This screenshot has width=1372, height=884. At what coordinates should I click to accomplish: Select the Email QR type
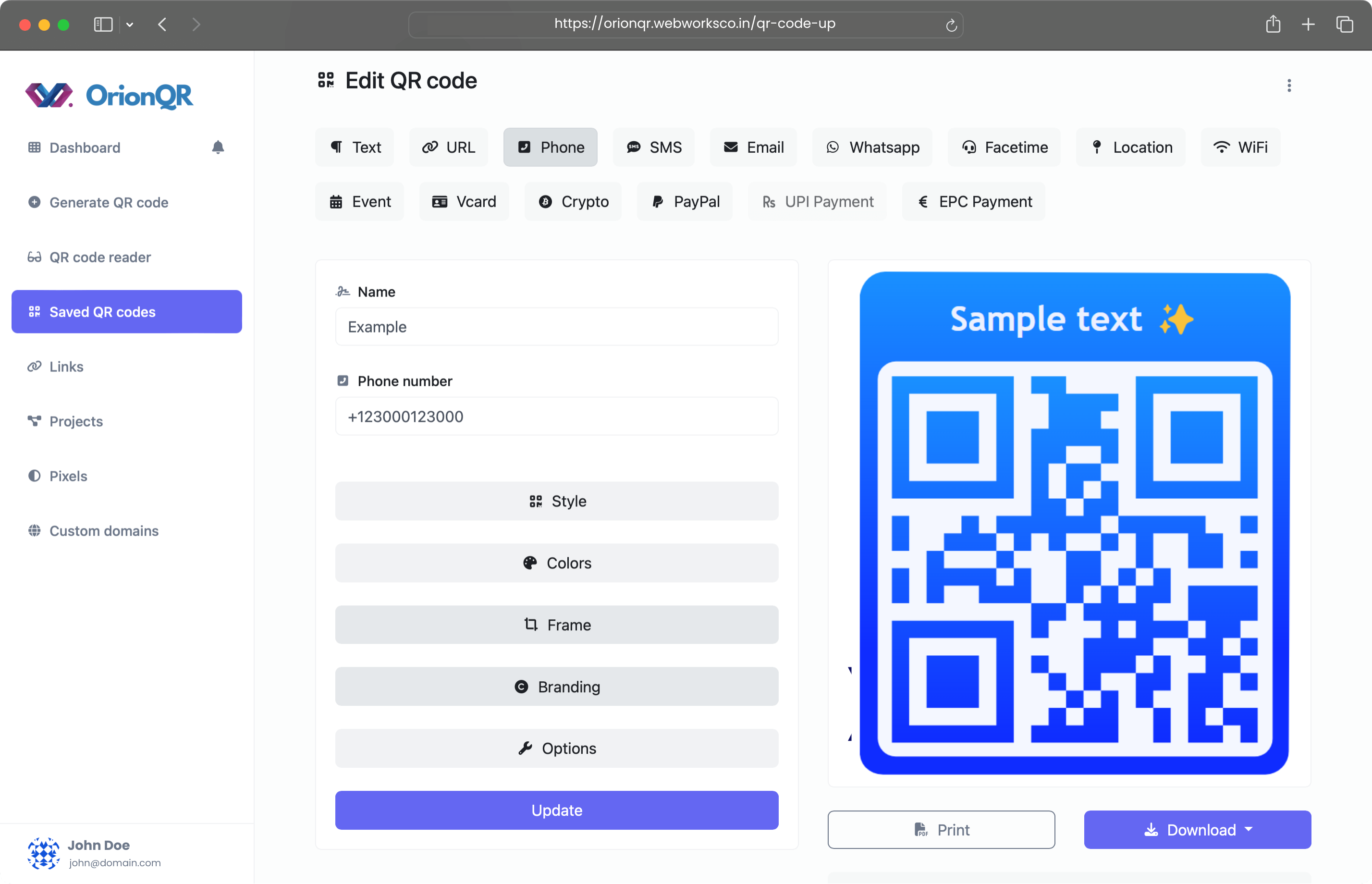tap(753, 147)
